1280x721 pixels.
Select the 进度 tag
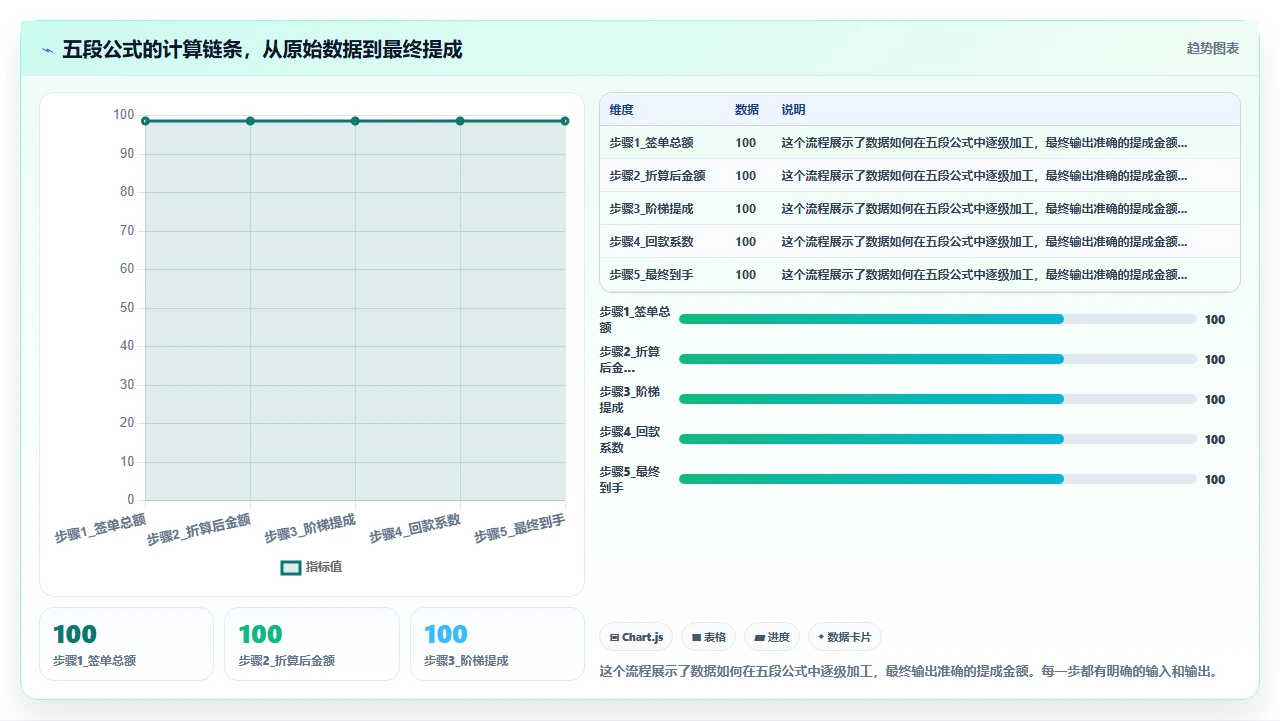pyautogui.click(x=772, y=637)
